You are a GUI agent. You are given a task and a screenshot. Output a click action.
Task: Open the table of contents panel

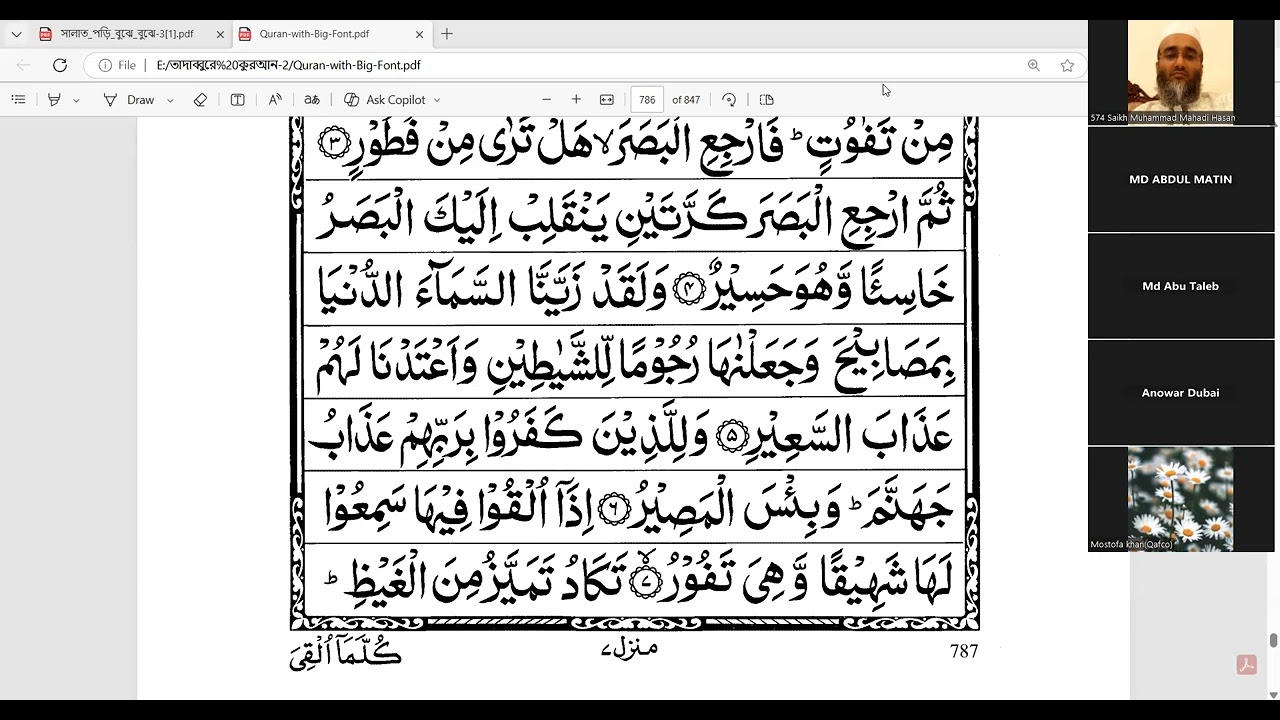(18, 100)
